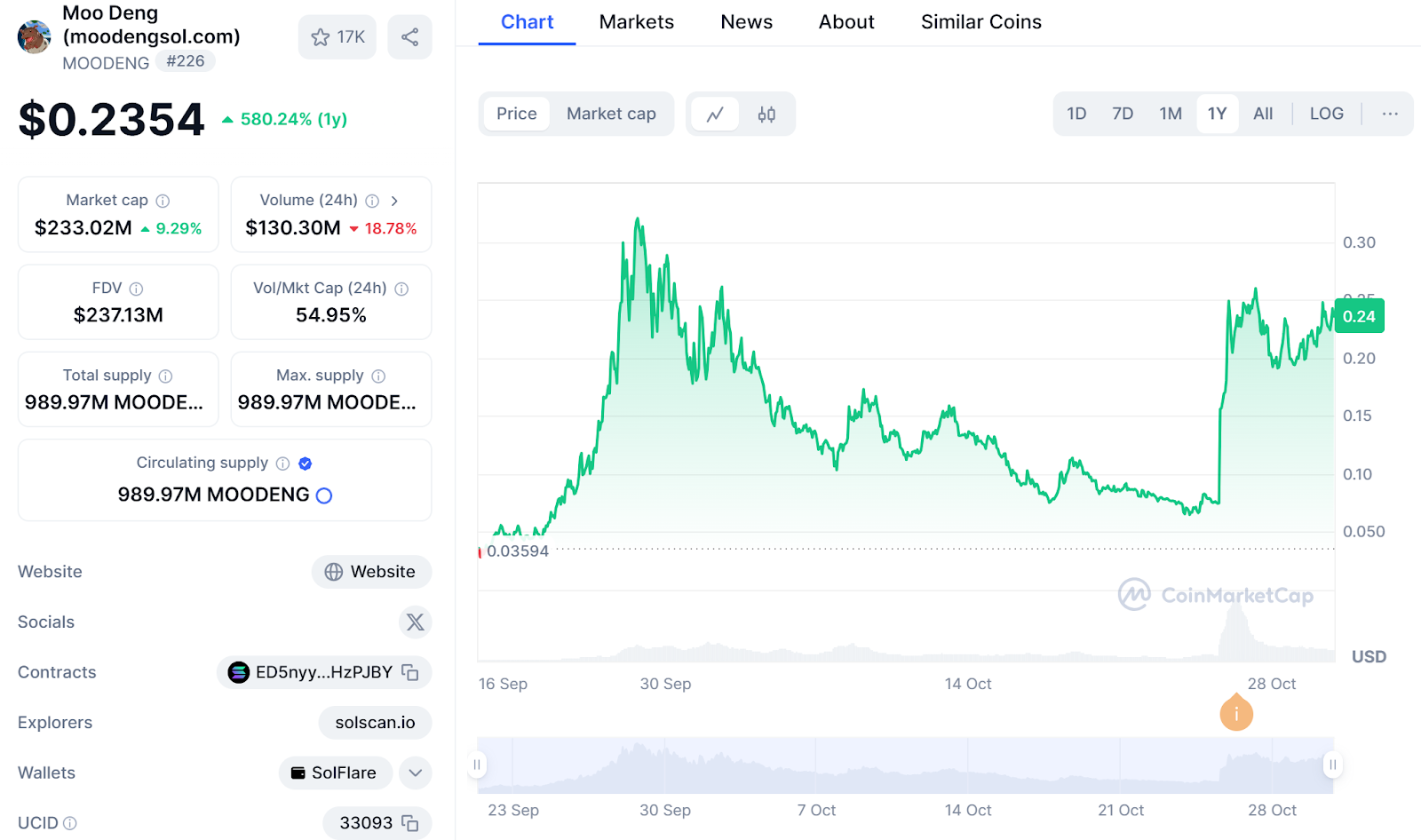The width and height of the screenshot is (1421, 840).
Task: Click the SolFlare wallet button
Action: (x=336, y=773)
